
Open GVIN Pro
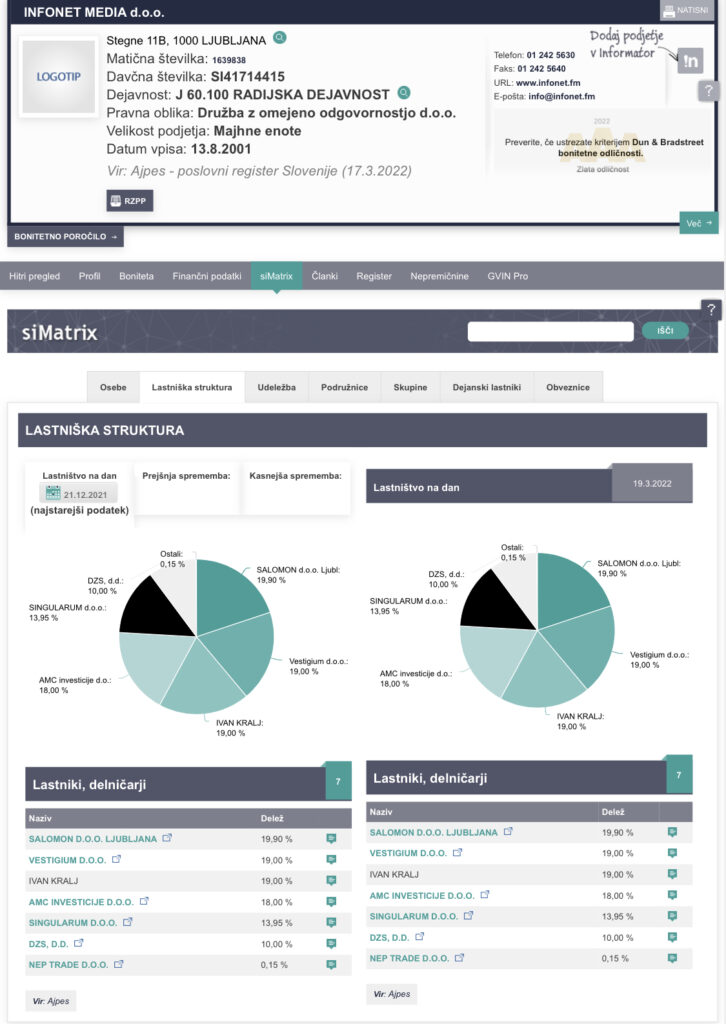tap(507, 276)
